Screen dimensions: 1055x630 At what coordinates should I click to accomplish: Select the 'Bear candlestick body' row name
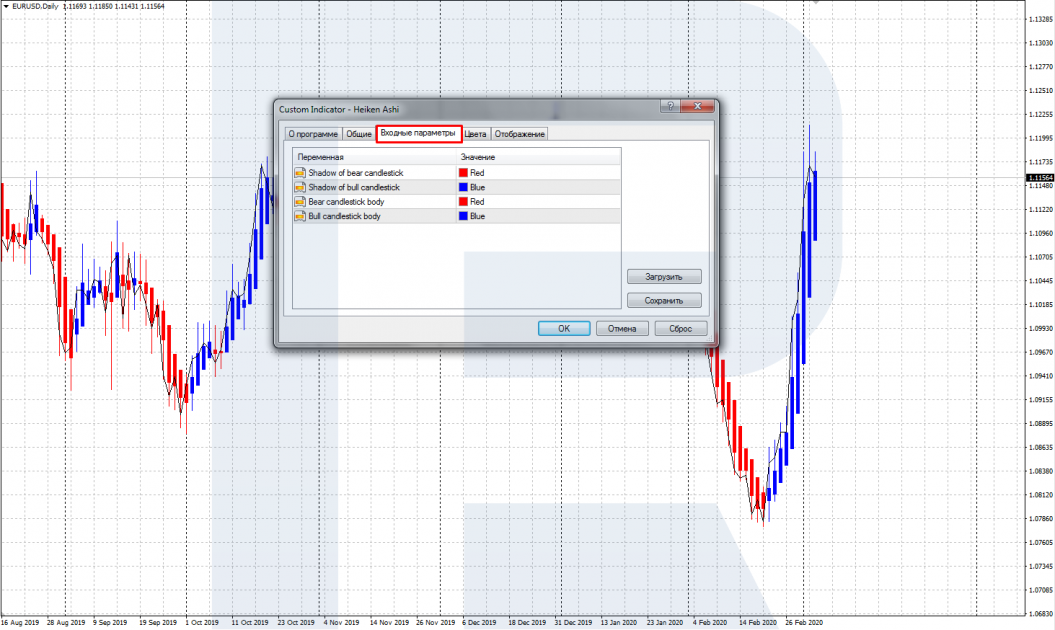[347, 202]
